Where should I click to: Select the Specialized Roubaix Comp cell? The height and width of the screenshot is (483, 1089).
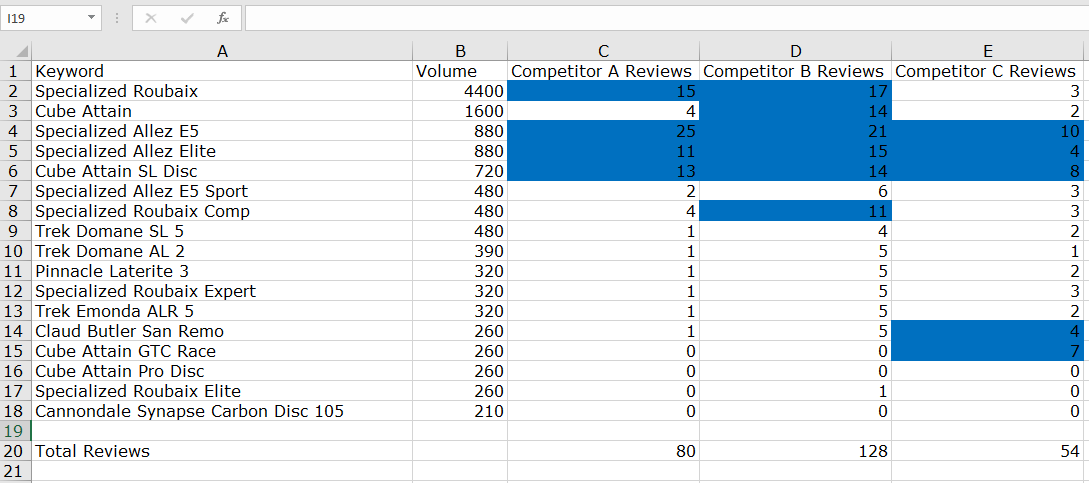pyautogui.click(x=222, y=211)
